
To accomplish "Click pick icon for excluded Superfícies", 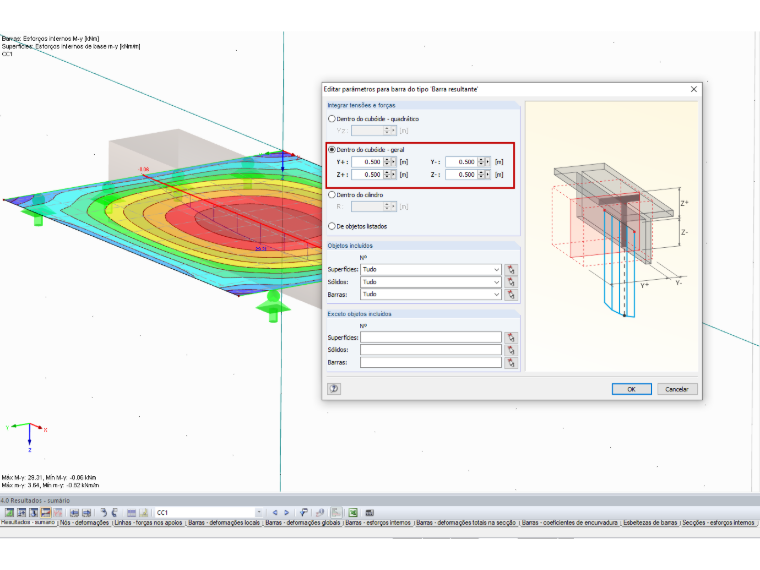I will [511, 337].
